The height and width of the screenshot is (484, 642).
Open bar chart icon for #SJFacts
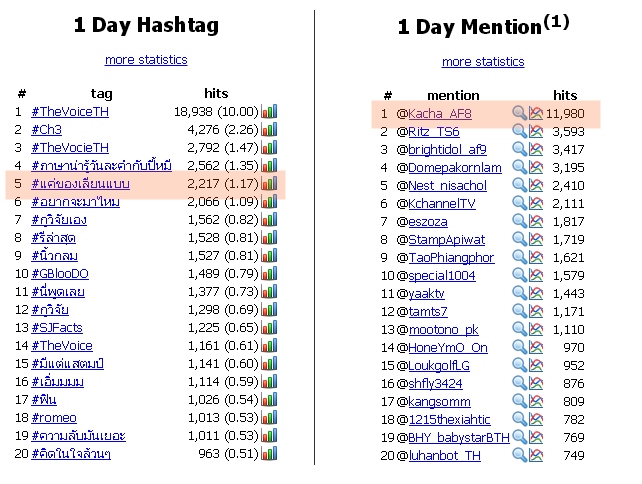pyautogui.click(x=269, y=327)
